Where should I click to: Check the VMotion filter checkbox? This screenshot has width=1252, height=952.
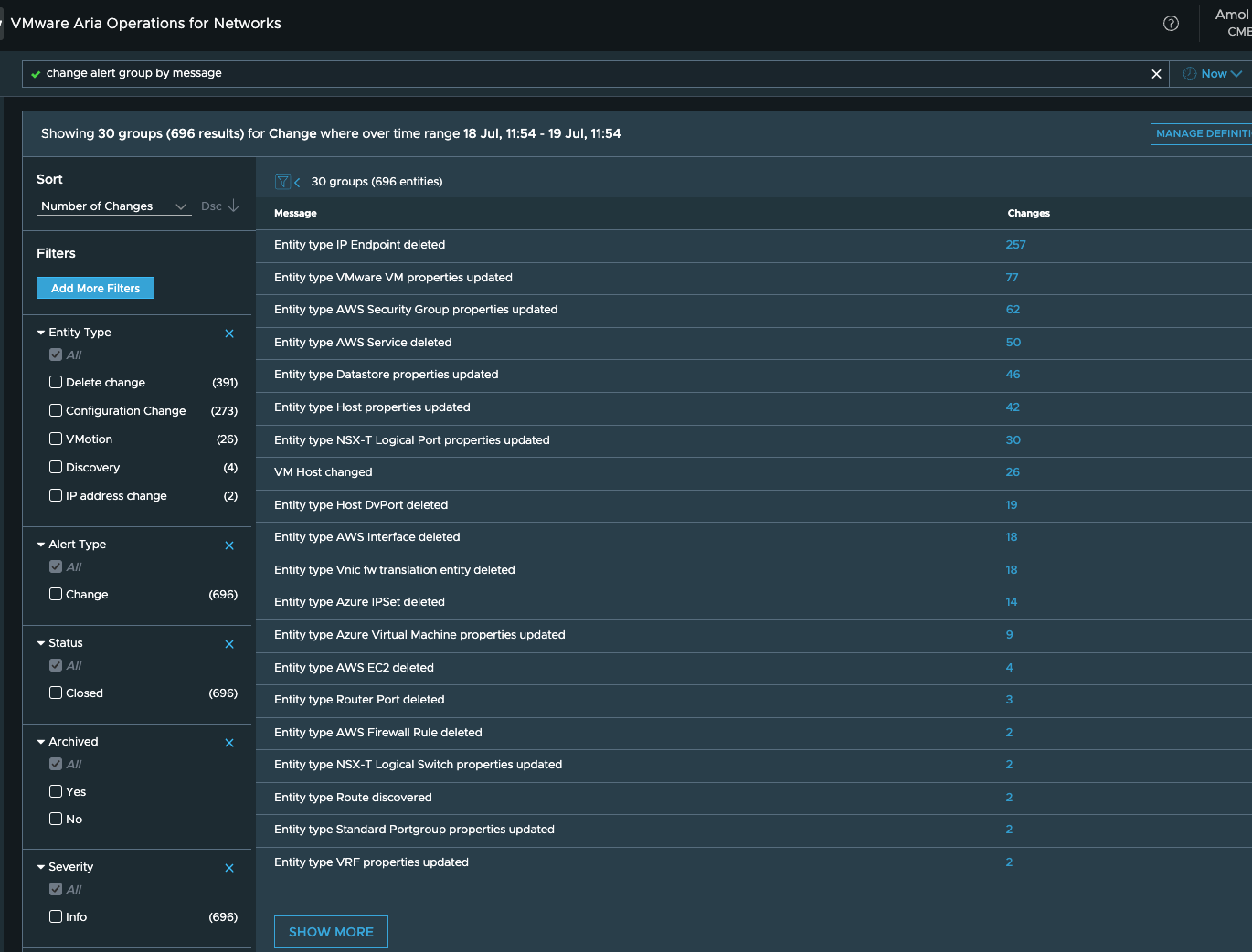coord(56,439)
